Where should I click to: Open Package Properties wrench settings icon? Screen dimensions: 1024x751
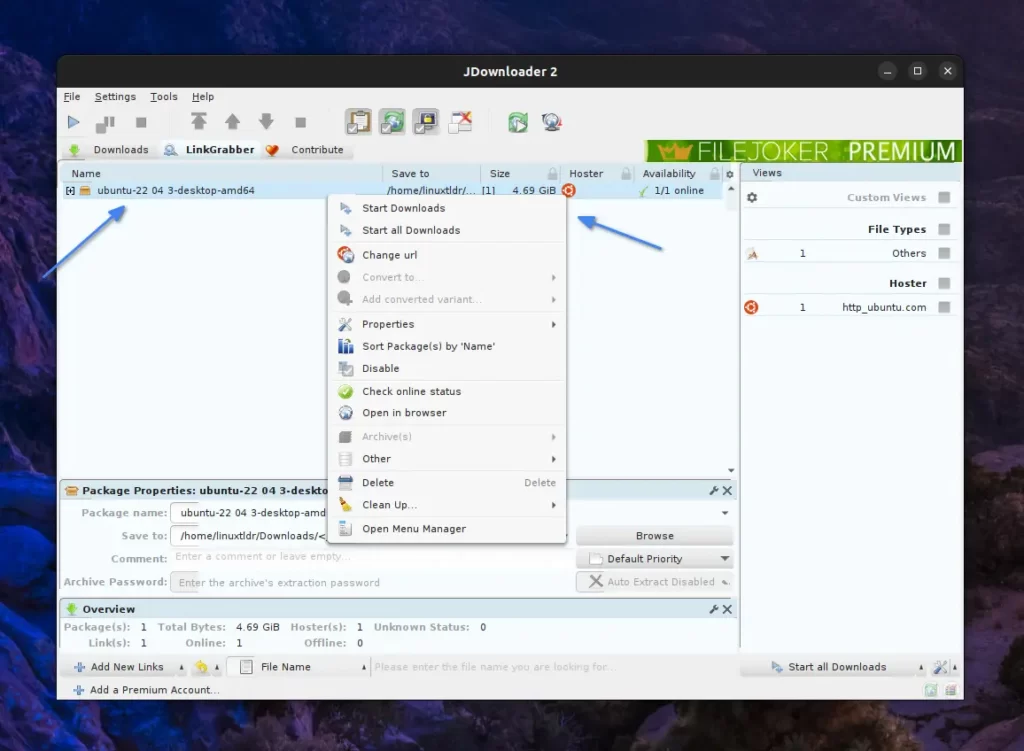[x=714, y=490]
